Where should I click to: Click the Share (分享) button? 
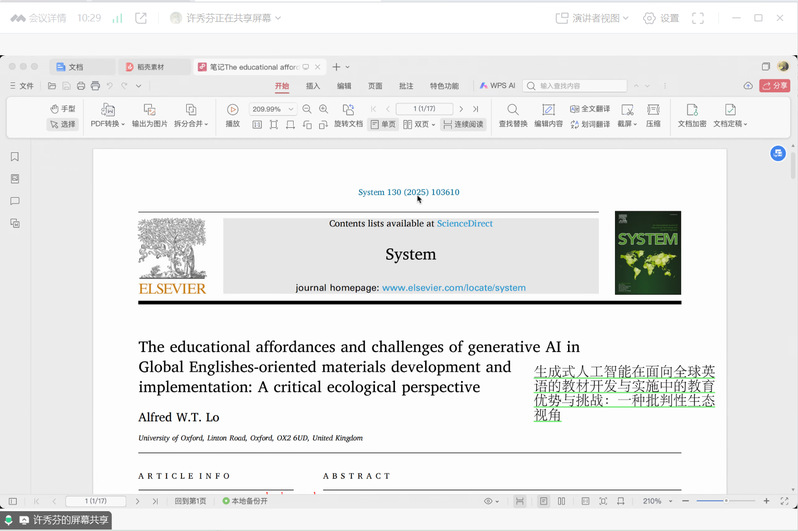(x=774, y=86)
